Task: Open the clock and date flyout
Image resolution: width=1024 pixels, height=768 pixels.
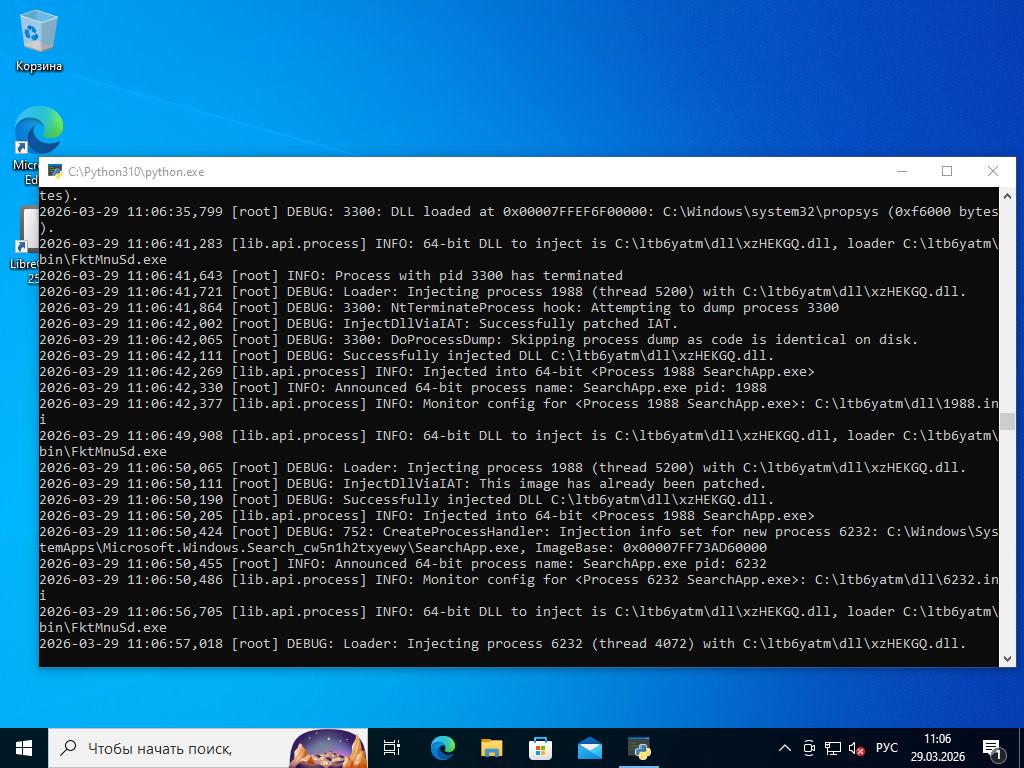Action: click(937, 747)
